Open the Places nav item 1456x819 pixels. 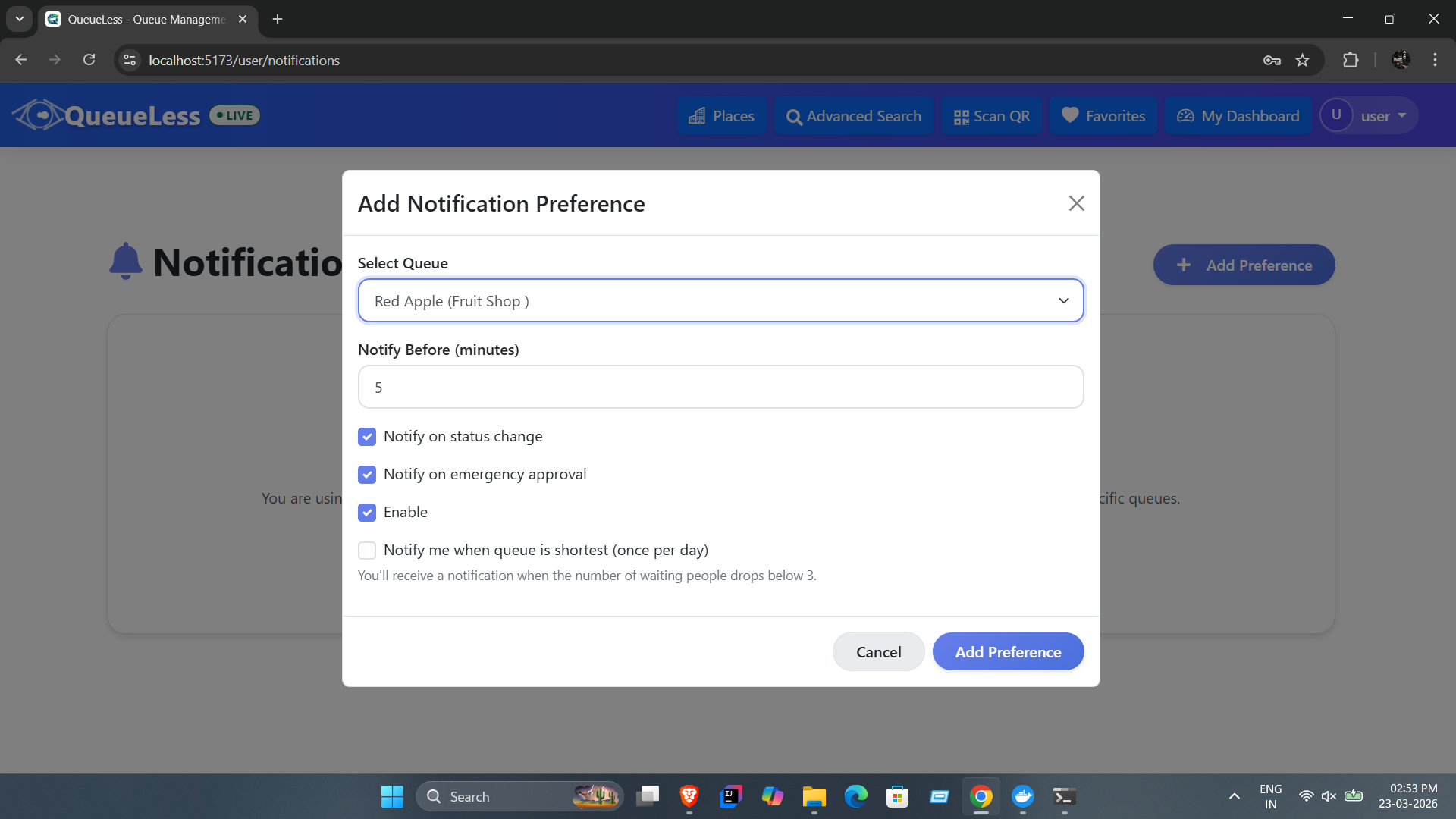click(x=721, y=116)
